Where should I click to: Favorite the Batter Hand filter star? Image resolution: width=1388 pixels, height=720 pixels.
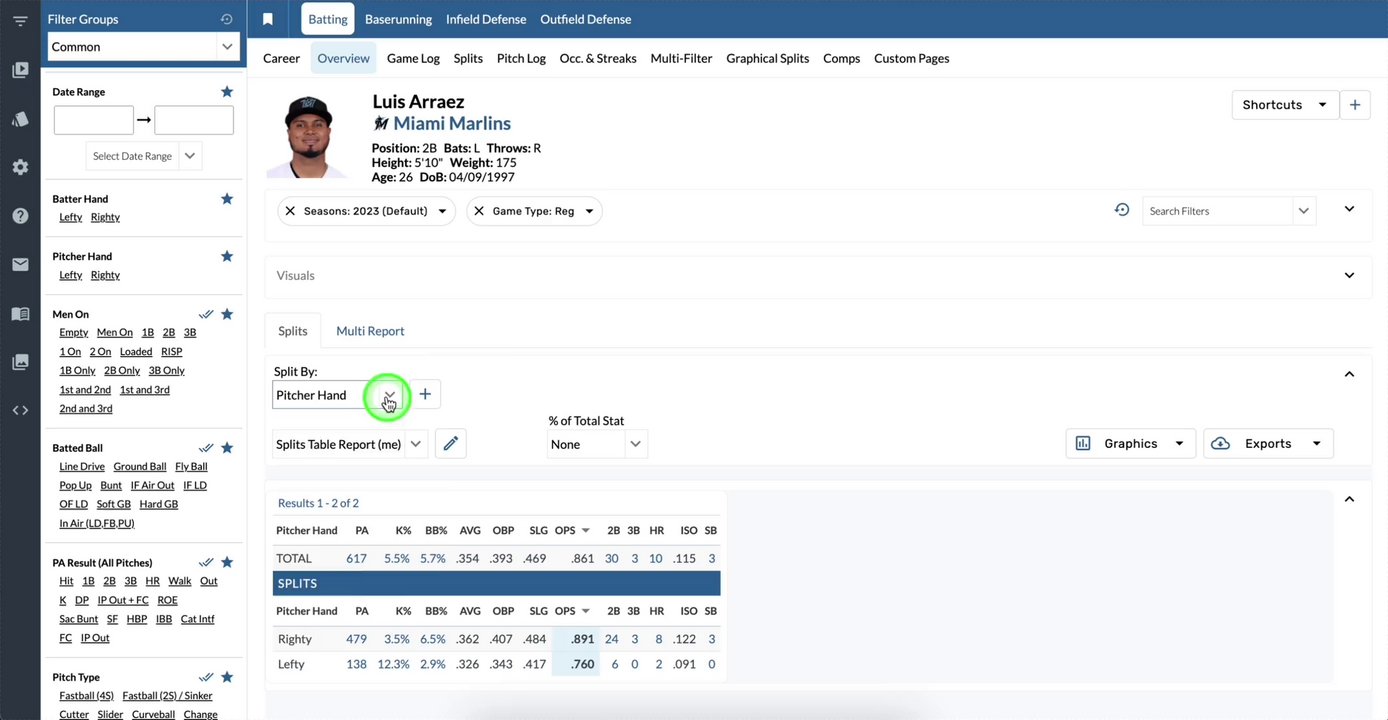(x=227, y=198)
